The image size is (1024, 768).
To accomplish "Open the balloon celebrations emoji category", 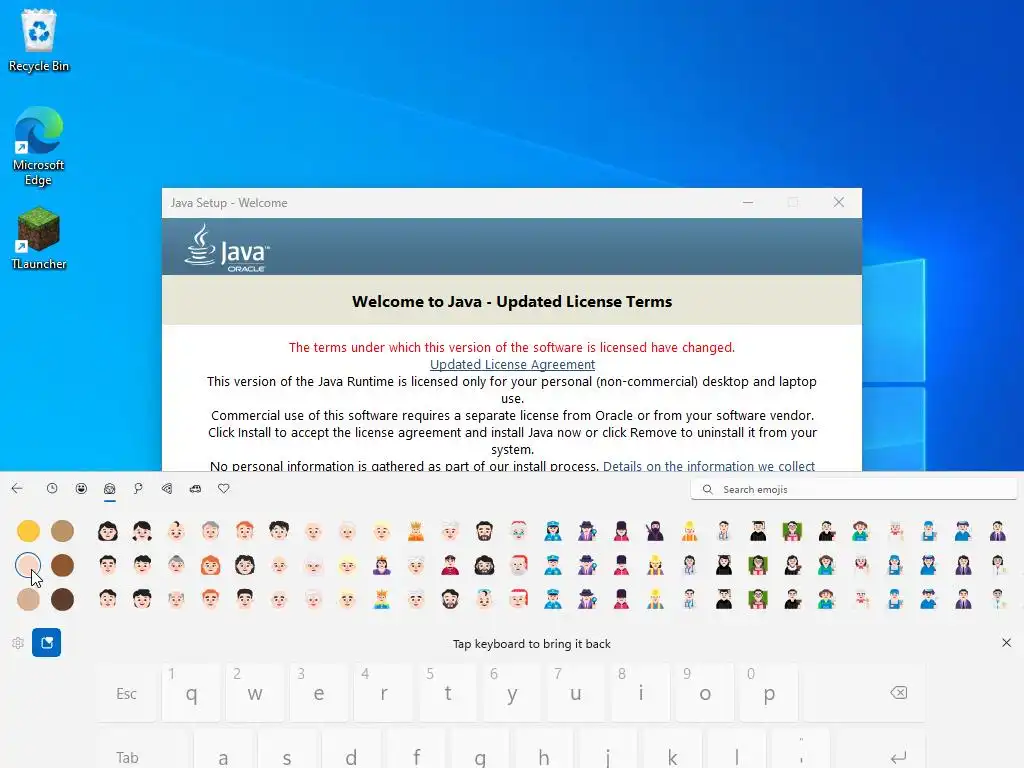I will pos(138,488).
